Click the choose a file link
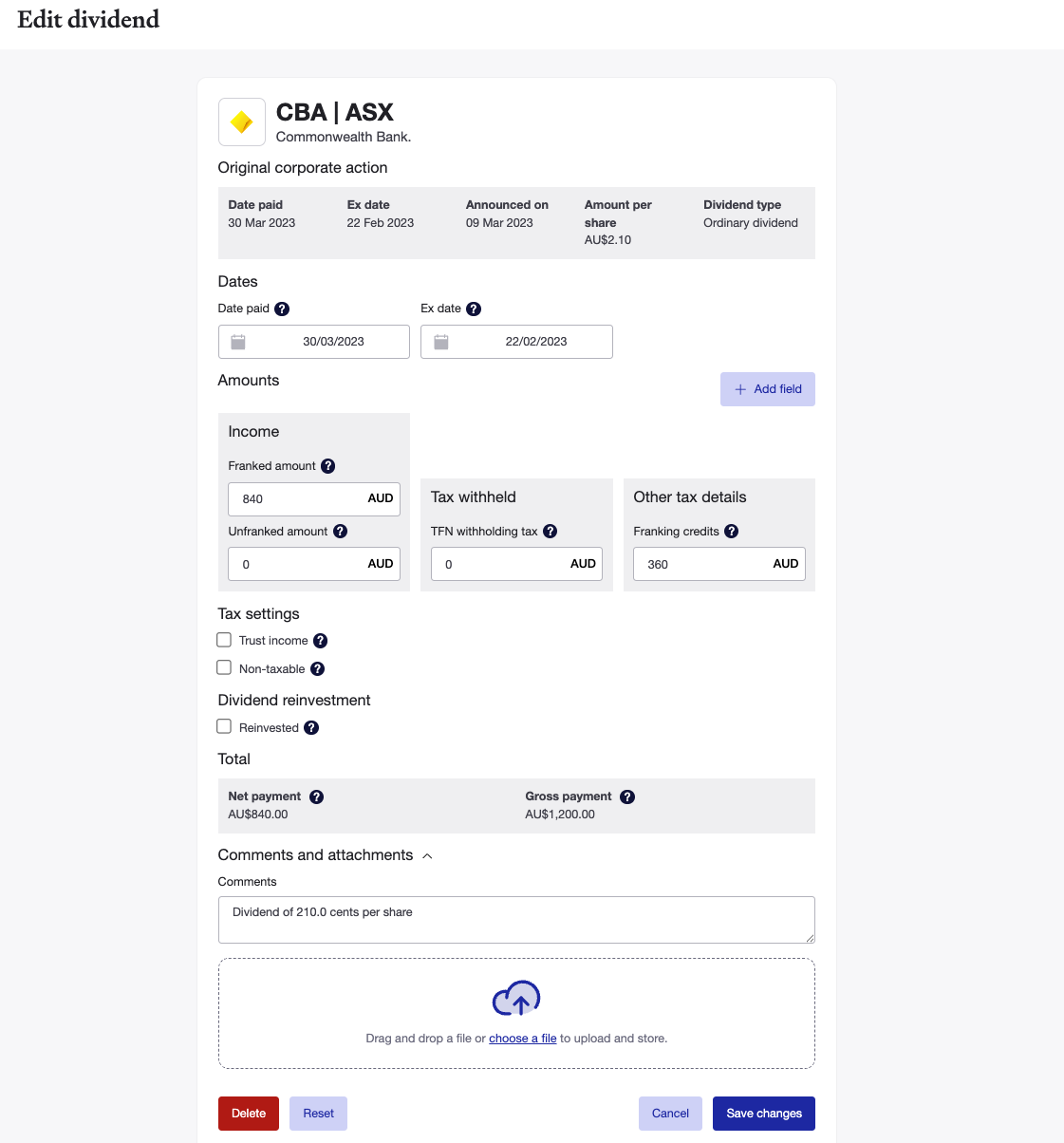Image resolution: width=1064 pixels, height=1143 pixels. [523, 1039]
